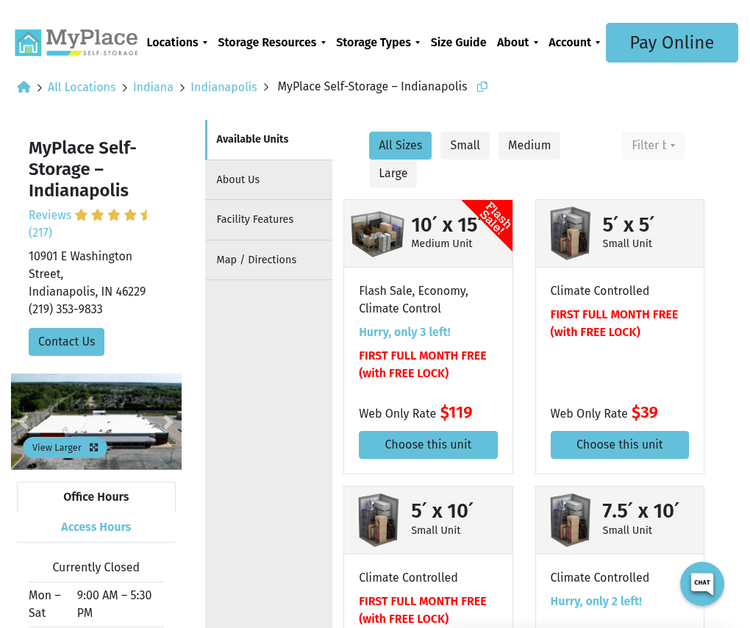This screenshot has width=750, height=628.
Task: Click the MyPlace Self-Storage logo
Action: pyautogui.click(x=77, y=42)
